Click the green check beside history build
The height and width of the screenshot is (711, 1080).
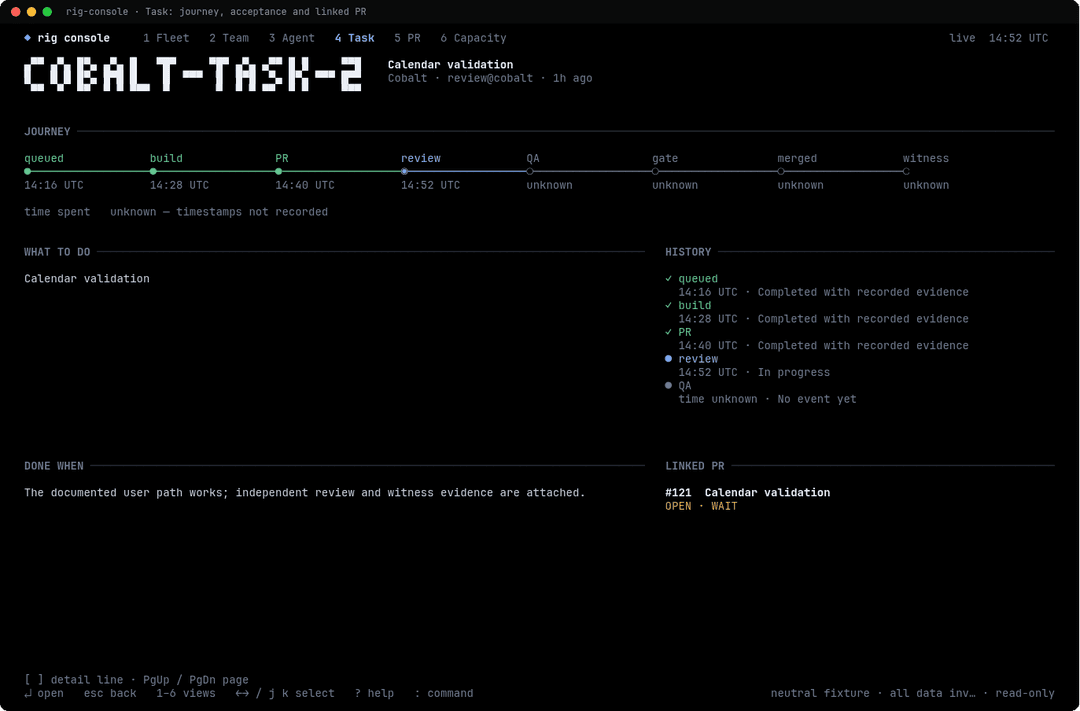(668, 305)
